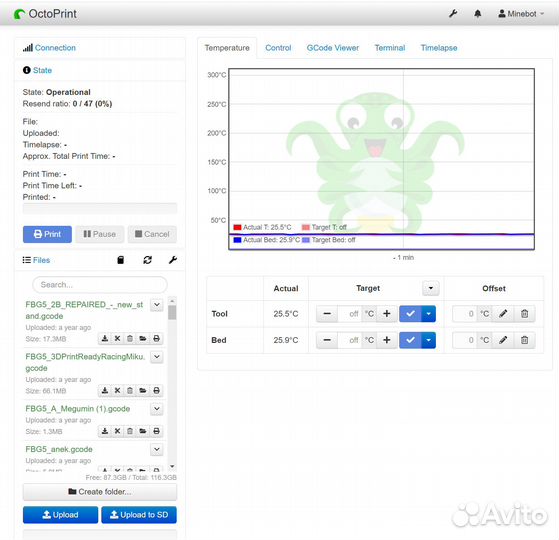
Task: Open the Target column header dropdown
Action: 431,288
